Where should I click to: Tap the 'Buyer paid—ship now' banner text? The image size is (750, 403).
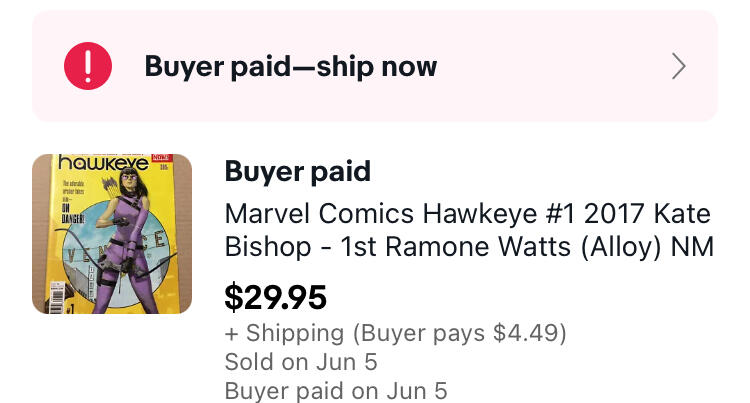point(291,66)
